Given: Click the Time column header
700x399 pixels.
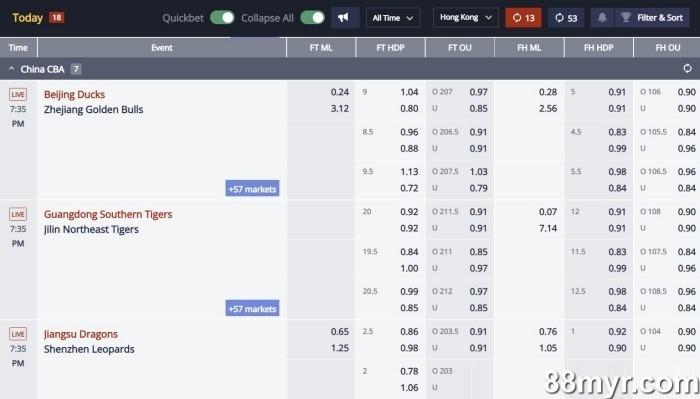Looking at the screenshot, I should [x=18, y=48].
